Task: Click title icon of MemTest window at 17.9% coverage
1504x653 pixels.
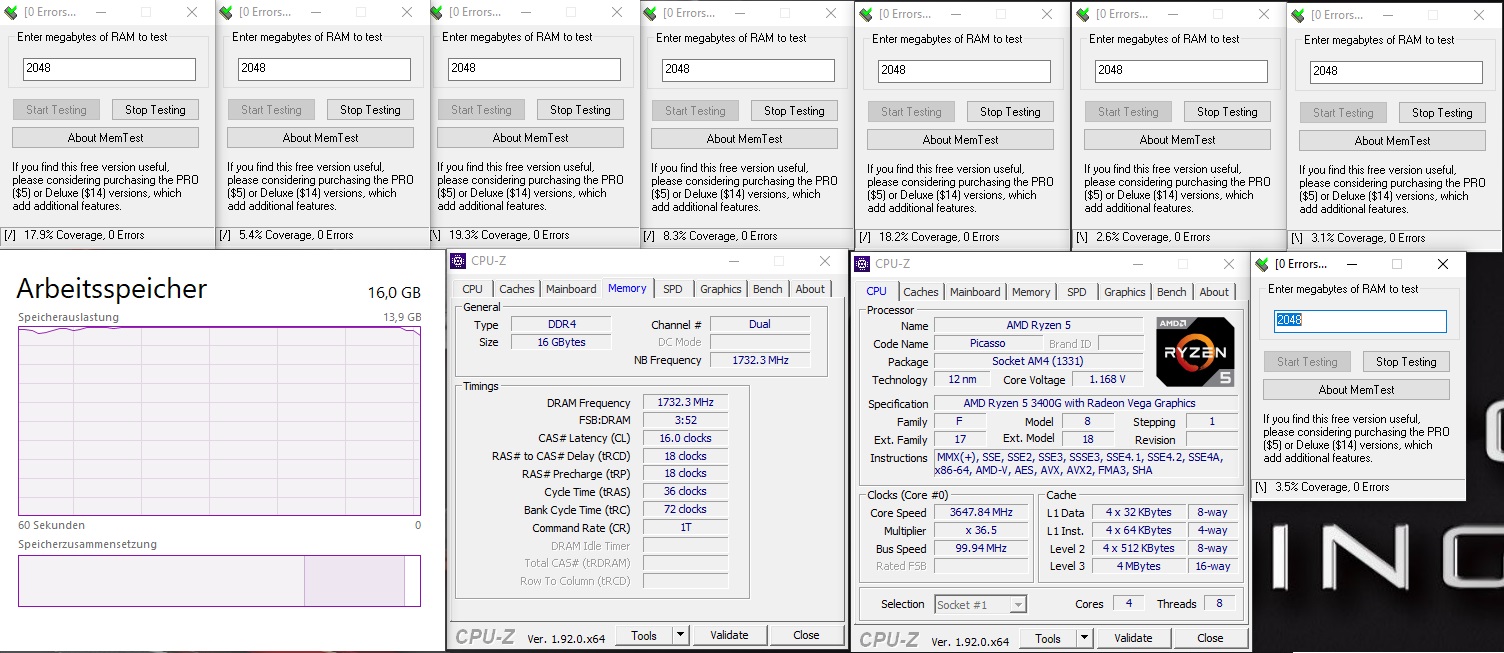Action: [11, 13]
